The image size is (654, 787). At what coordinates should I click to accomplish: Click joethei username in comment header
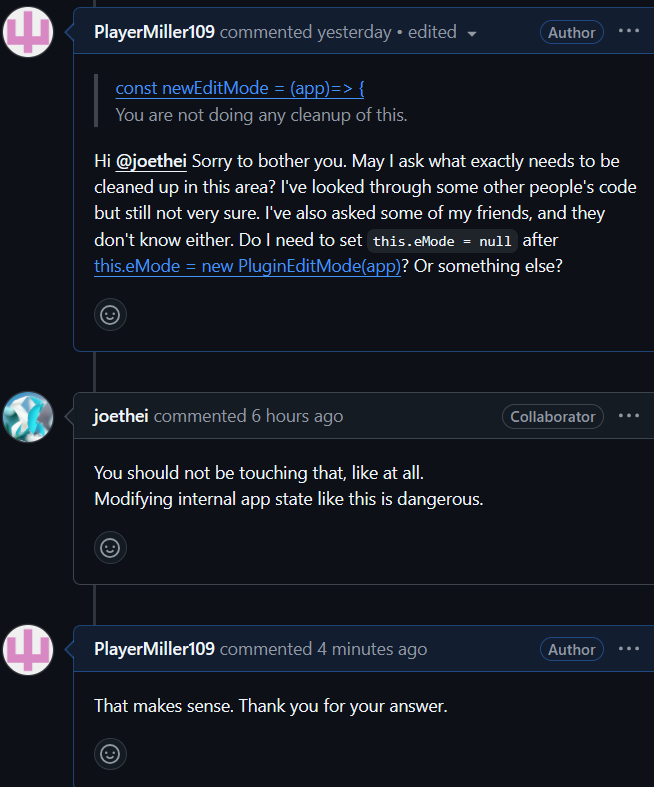121,416
